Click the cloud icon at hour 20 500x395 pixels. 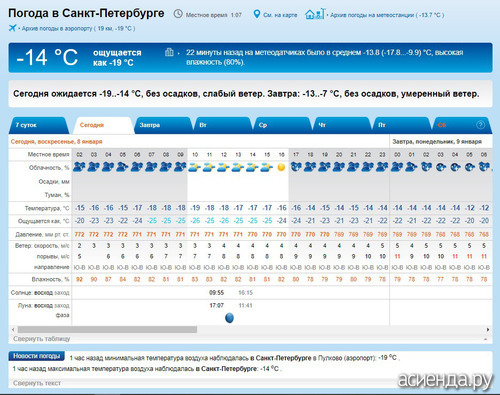[x=339, y=167]
